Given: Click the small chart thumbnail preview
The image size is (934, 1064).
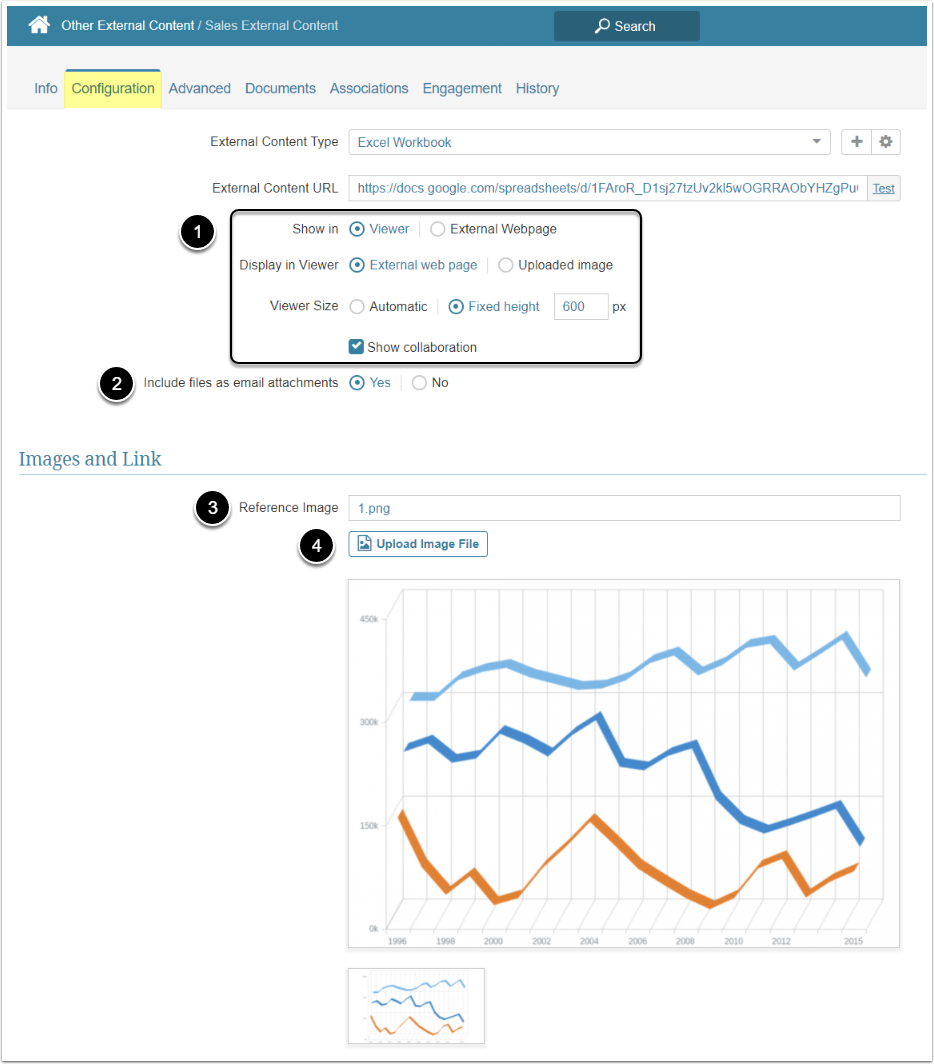Looking at the screenshot, I should pos(416,1005).
